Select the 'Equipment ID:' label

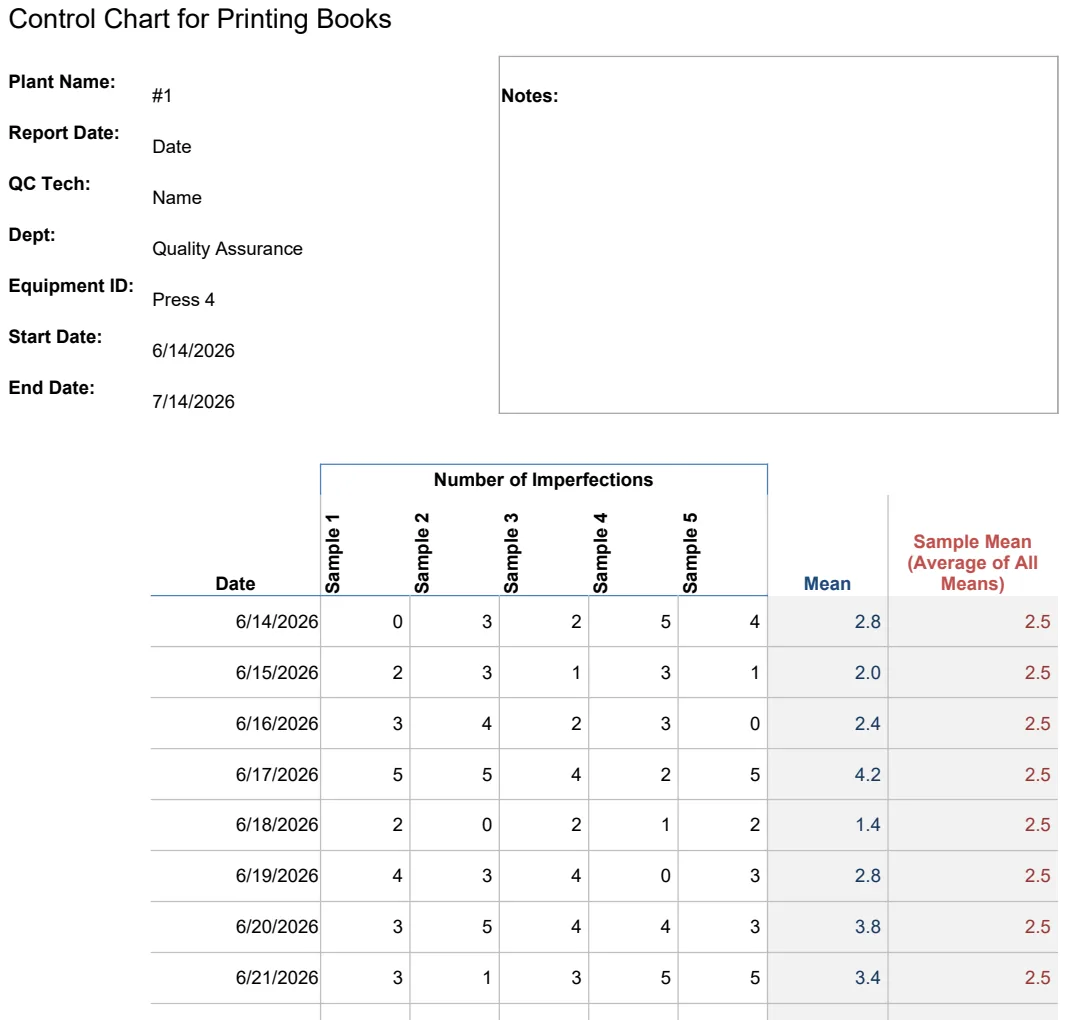pyautogui.click(x=71, y=286)
